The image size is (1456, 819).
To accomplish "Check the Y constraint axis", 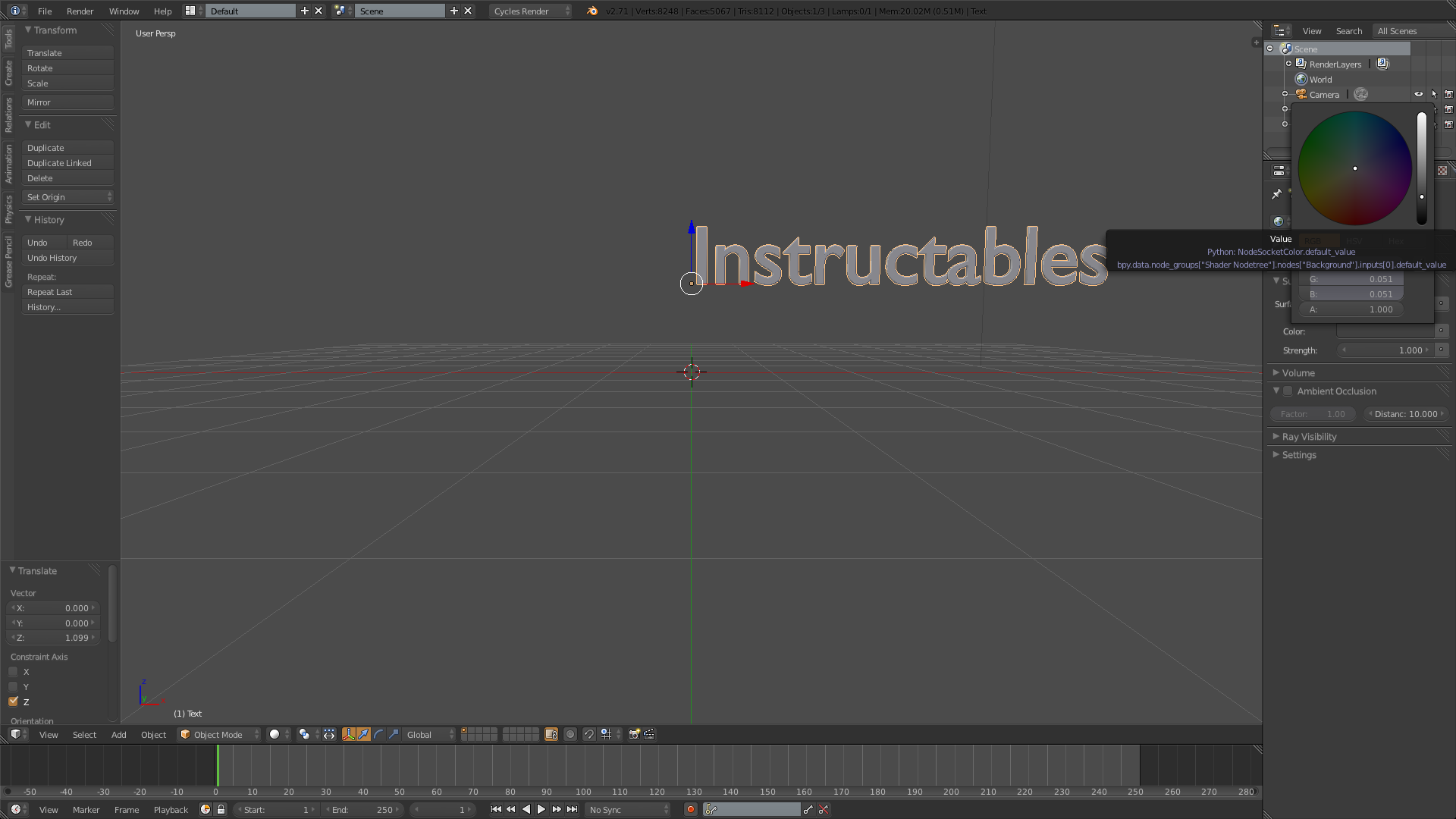I will (x=13, y=687).
